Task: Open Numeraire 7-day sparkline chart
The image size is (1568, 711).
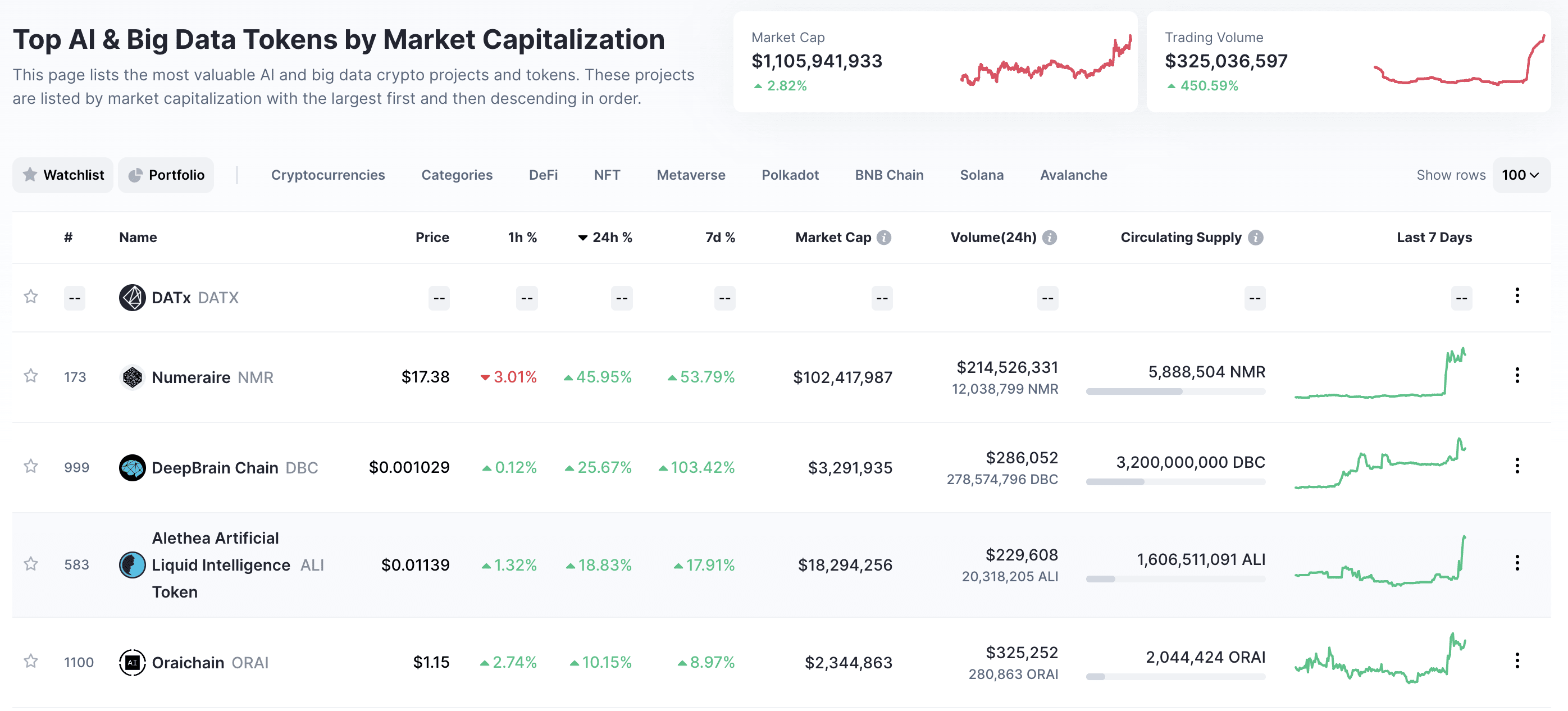Action: (1380, 373)
